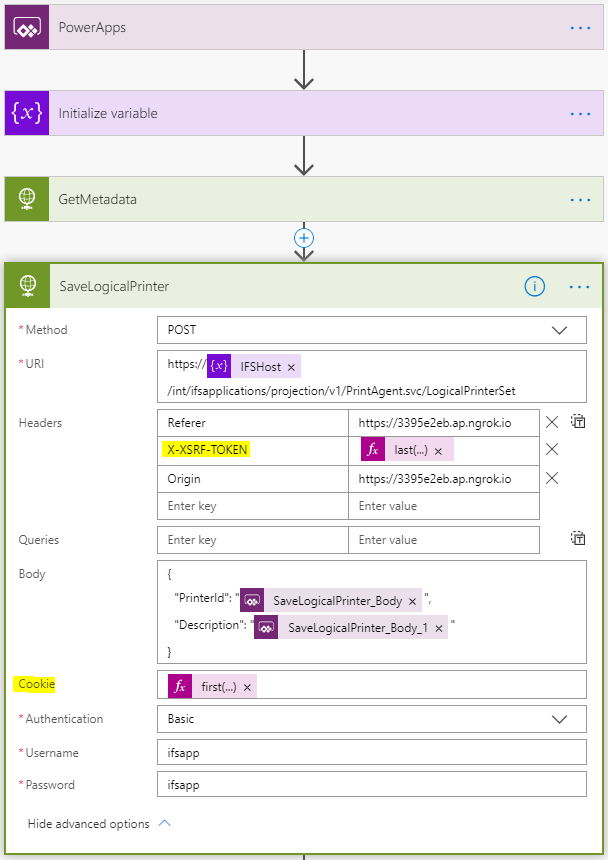Click the Queries Enter key field
The width and height of the screenshot is (608, 860).
[252, 540]
